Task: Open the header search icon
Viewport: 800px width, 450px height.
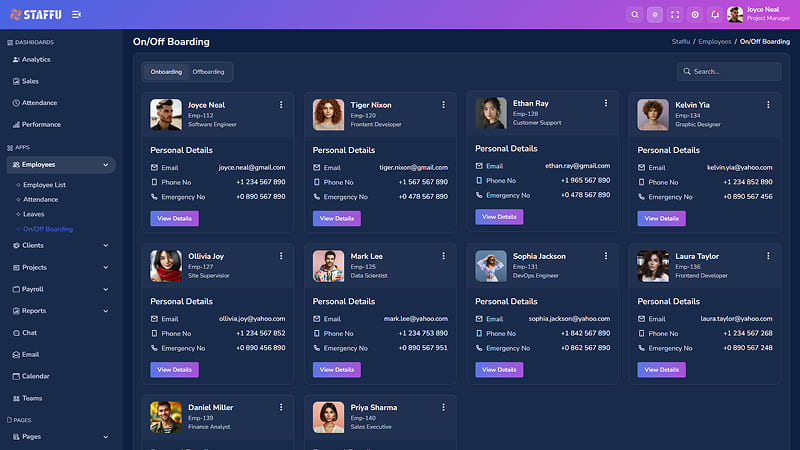Action: click(635, 15)
